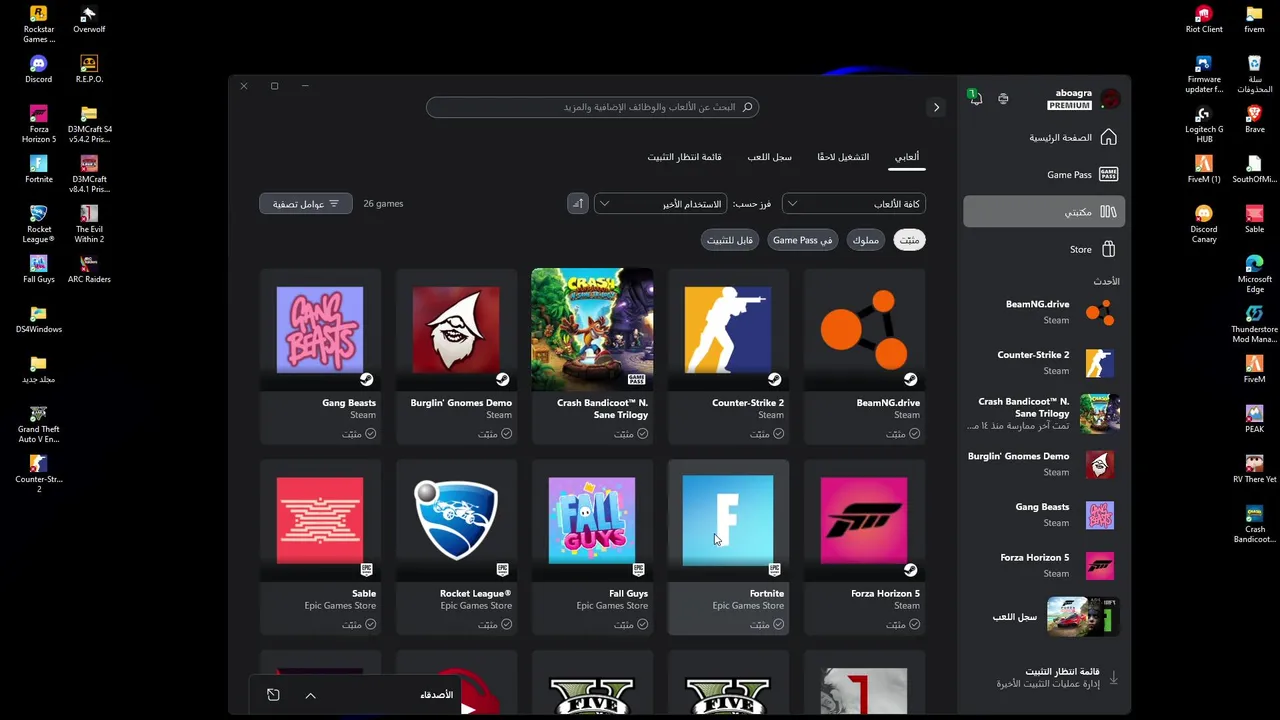
Task: Open Burglin' Gnomes Demo in recent sidebar
Action: click(x=1043, y=464)
